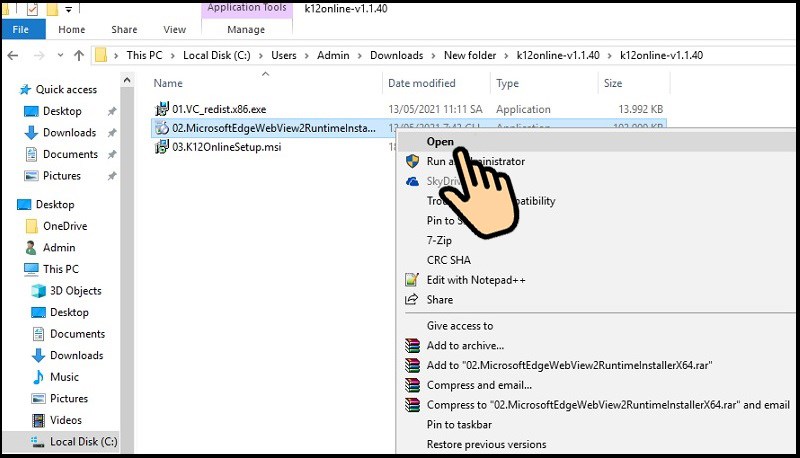Open 3D Objects folder icon

(38, 291)
